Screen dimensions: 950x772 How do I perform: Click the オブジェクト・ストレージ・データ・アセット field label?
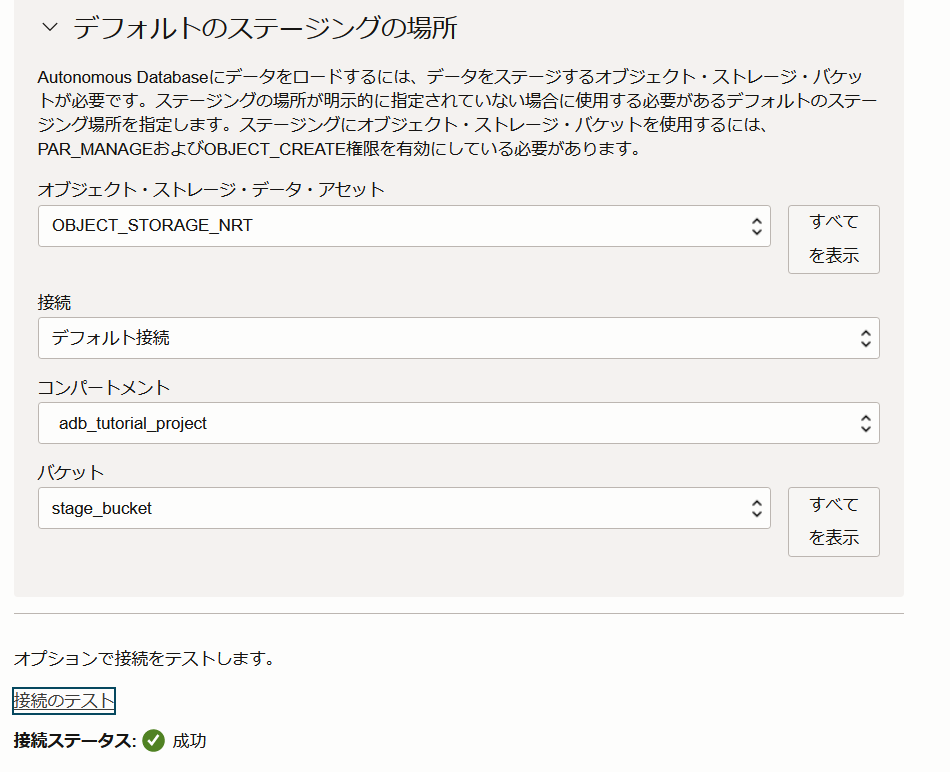pyautogui.click(x=211, y=190)
